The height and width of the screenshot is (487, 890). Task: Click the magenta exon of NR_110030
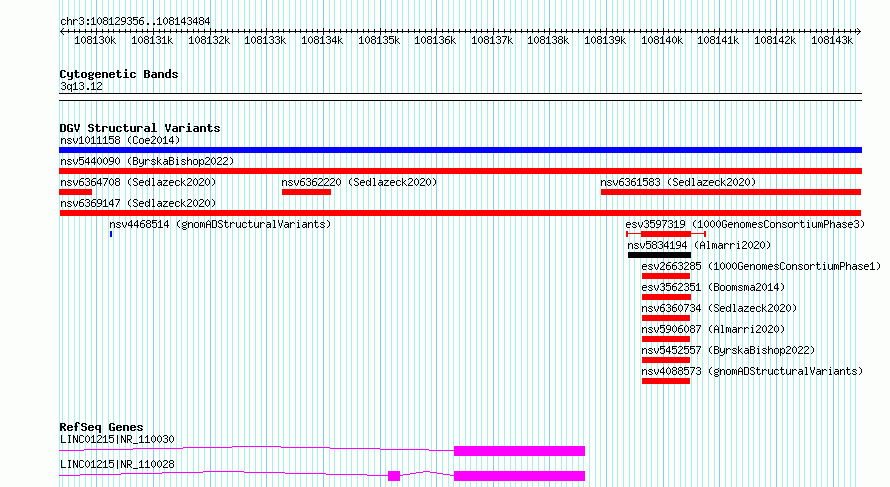coord(519,451)
